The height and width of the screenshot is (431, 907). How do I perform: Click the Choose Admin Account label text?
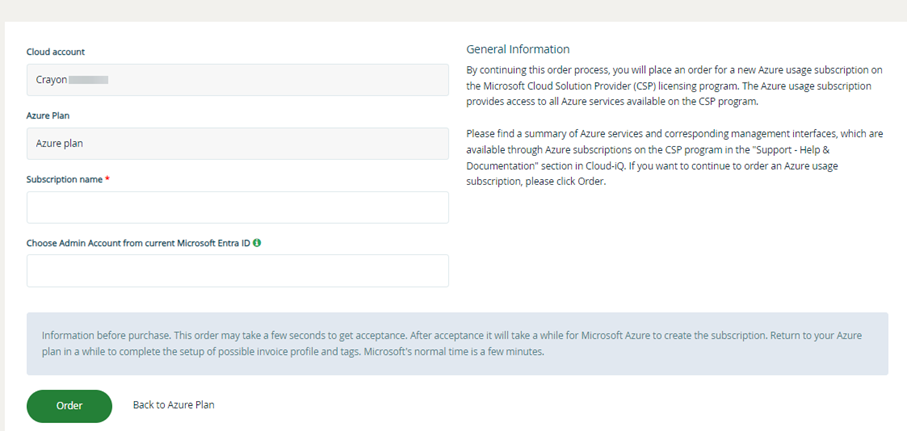[138, 243]
